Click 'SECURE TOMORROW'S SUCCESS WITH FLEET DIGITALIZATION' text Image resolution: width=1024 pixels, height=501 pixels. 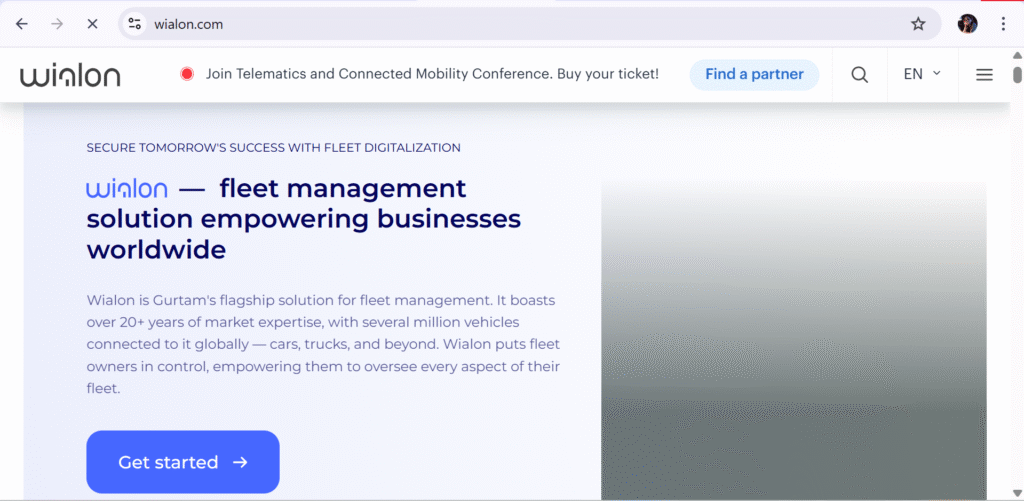tap(274, 148)
